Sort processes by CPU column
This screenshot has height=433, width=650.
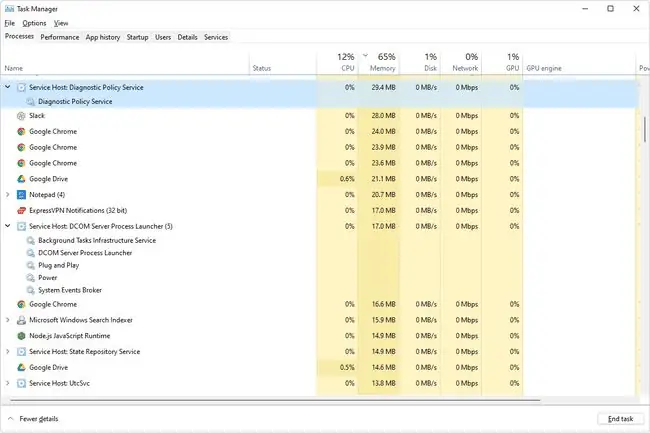click(x=337, y=63)
